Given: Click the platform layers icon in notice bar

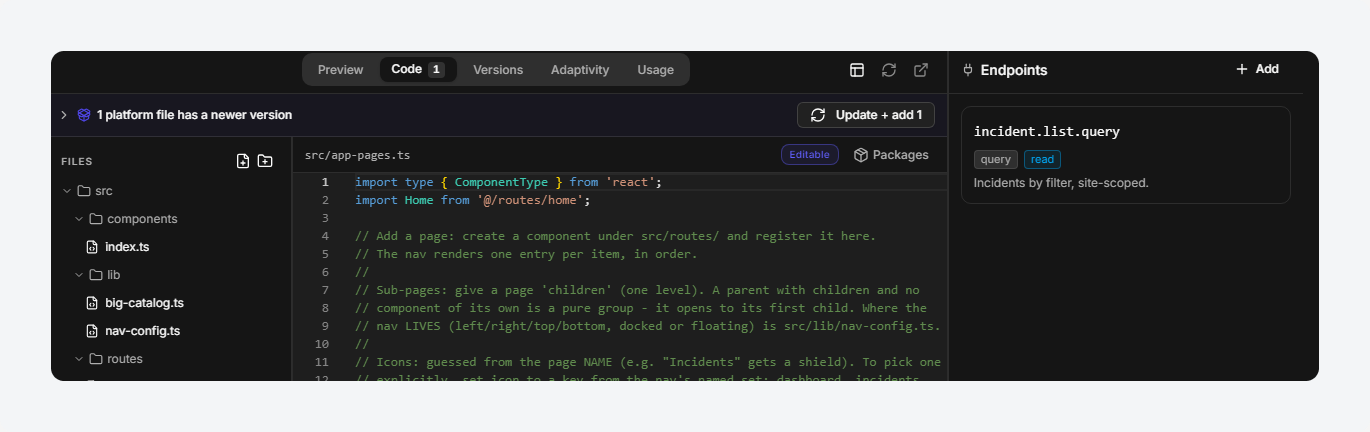Looking at the screenshot, I should click(x=84, y=115).
